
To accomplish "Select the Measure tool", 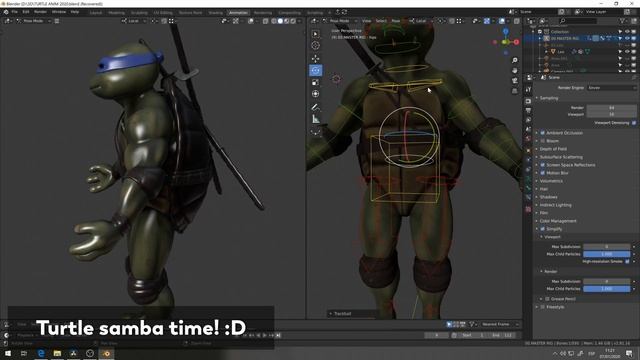I will coord(316,119).
